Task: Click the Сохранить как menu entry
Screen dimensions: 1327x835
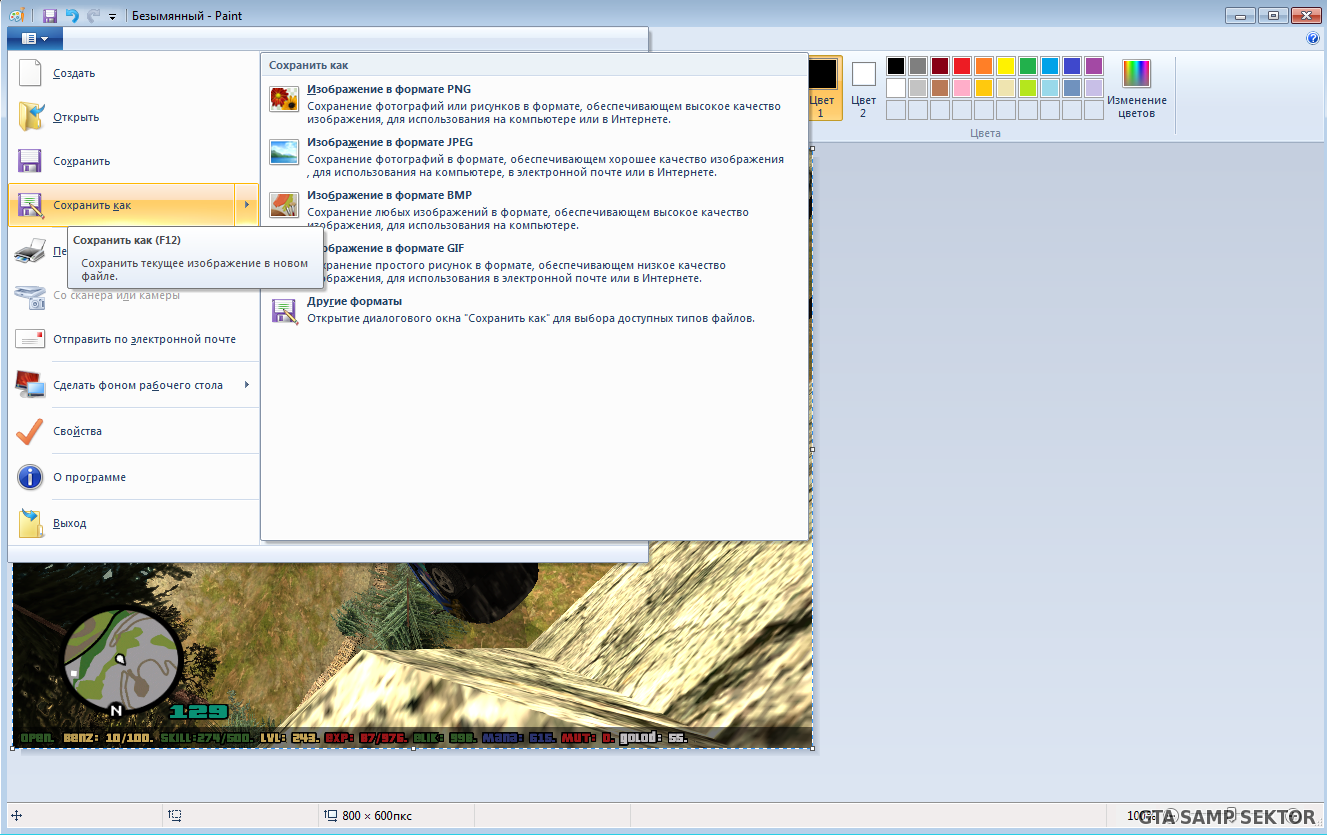Action: (x=121, y=205)
